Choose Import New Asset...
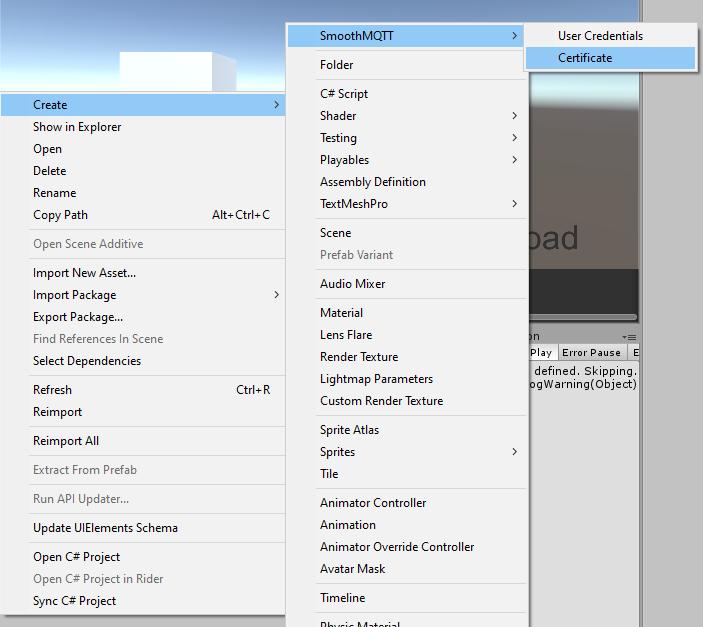This screenshot has height=627, width=703. click(143, 273)
